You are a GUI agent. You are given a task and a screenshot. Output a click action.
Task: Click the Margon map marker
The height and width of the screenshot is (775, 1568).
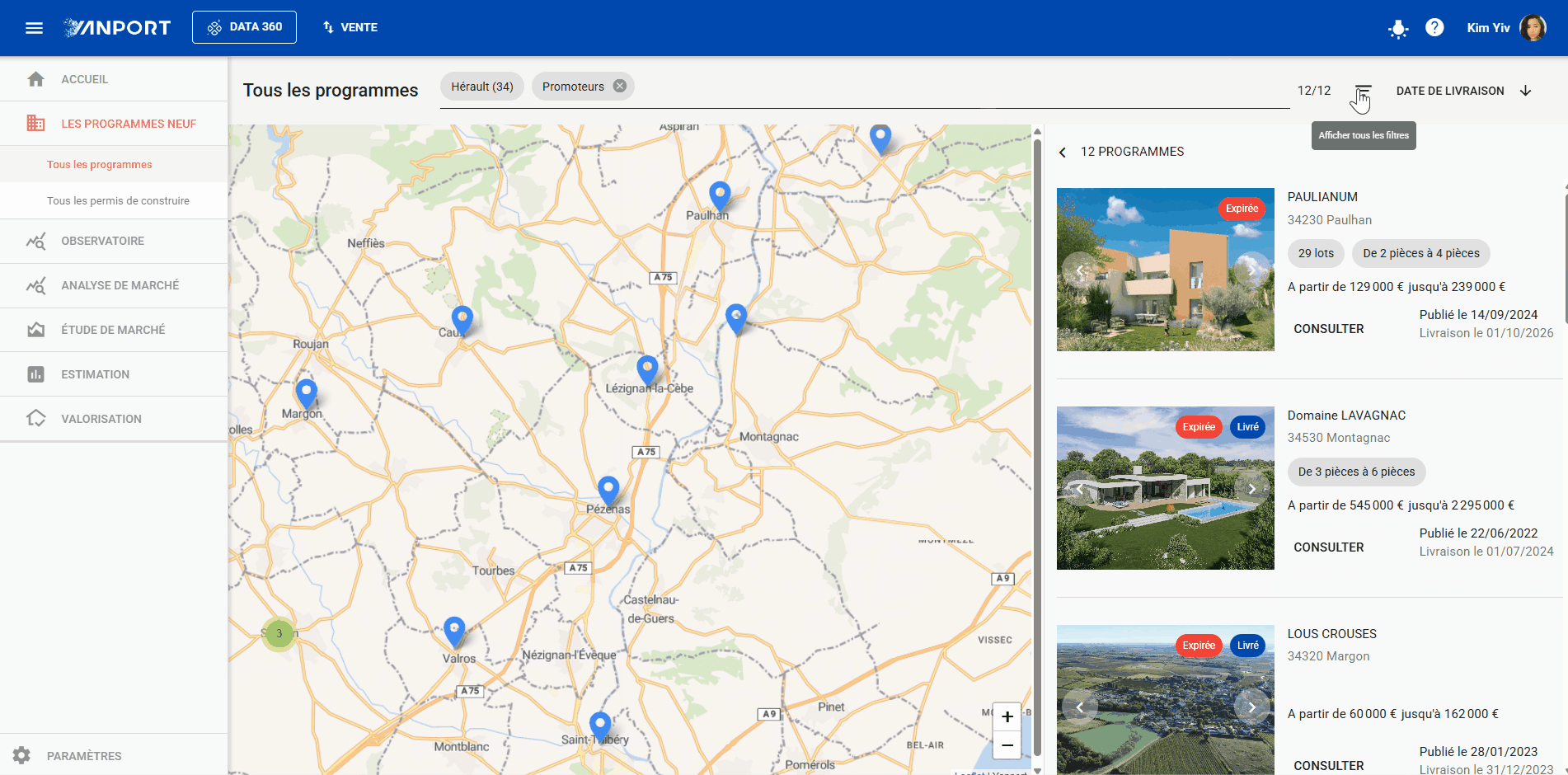(306, 395)
